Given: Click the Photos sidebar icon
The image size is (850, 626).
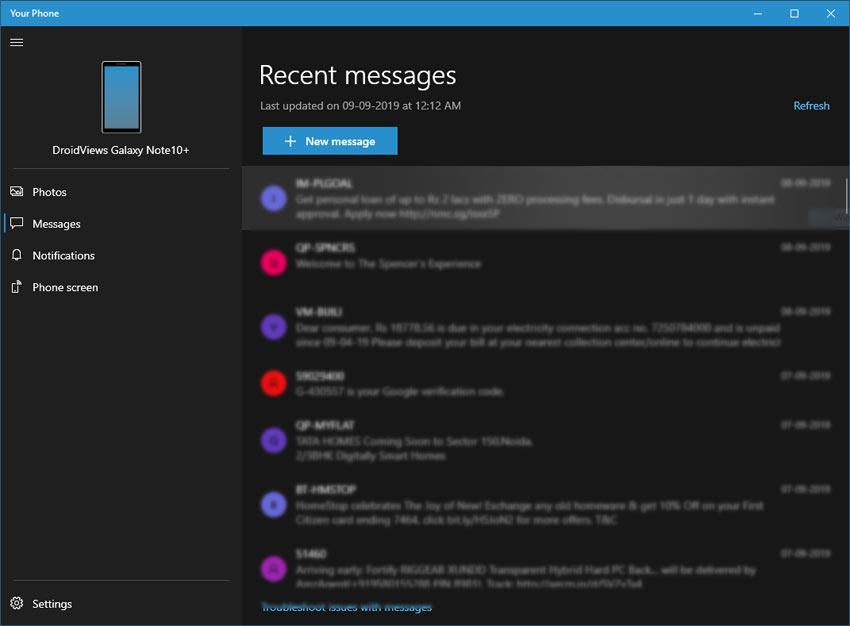Looking at the screenshot, I should coord(17,191).
